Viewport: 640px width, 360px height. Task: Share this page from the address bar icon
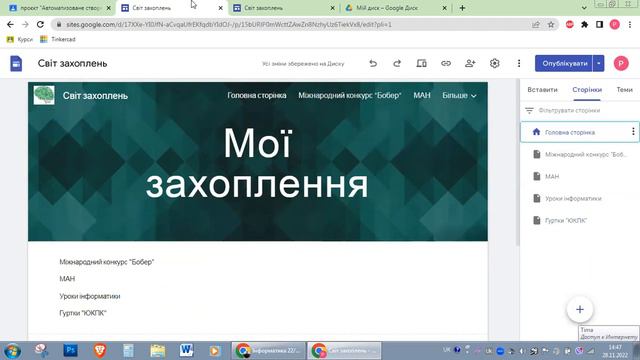coord(536,24)
